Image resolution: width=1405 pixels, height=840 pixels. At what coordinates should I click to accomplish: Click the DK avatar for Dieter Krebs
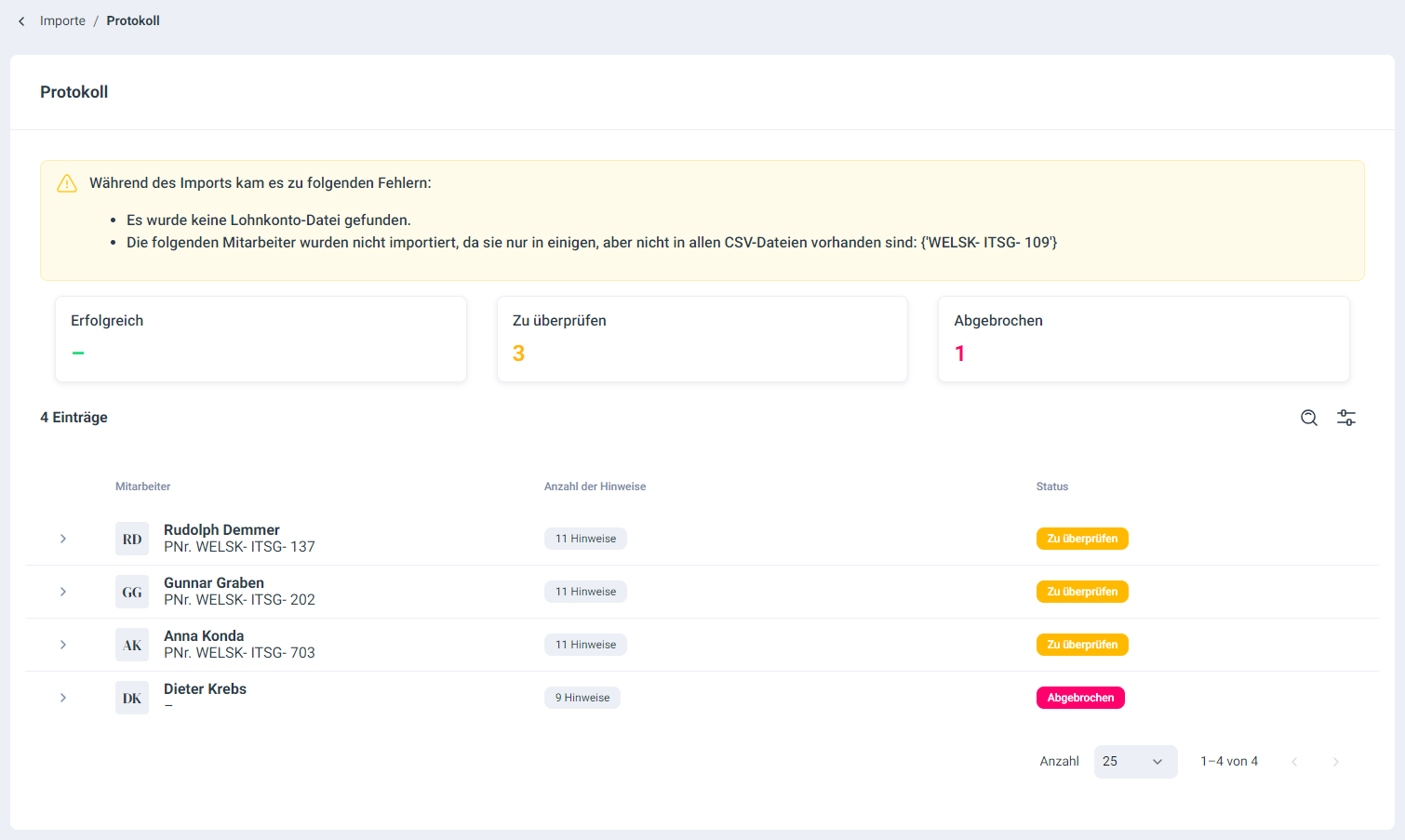(132, 698)
